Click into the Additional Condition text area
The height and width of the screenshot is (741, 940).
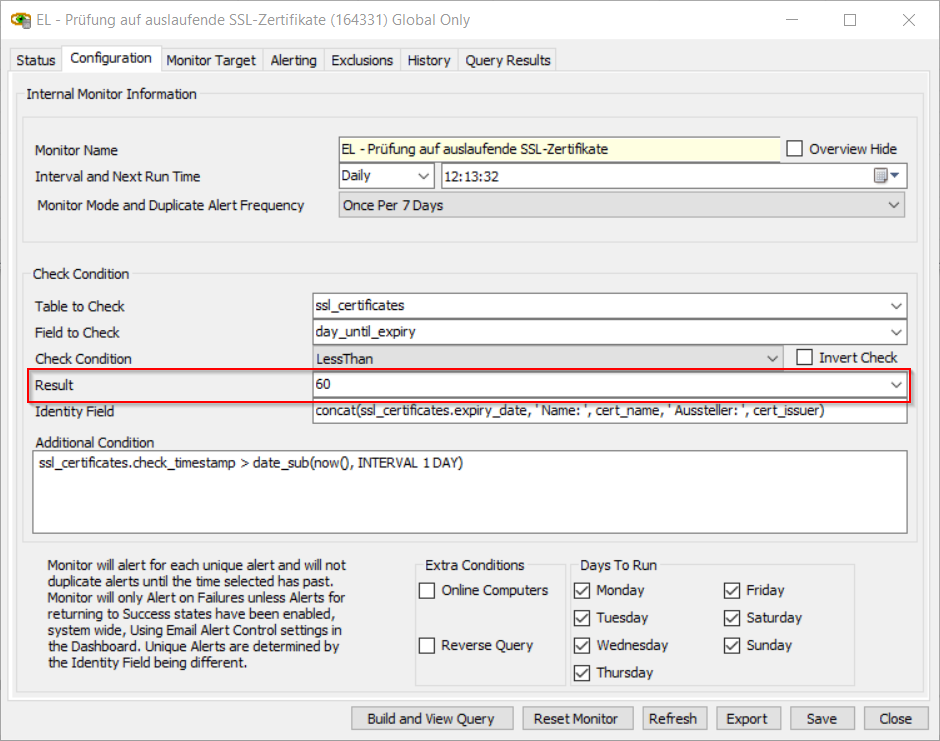[x=470, y=491]
